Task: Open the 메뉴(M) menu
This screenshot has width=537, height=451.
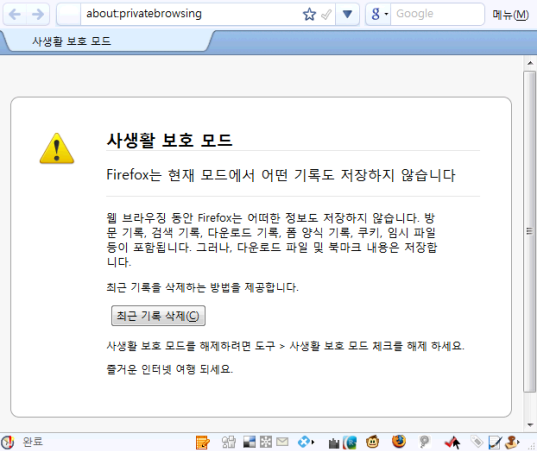Action: point(510,14)
